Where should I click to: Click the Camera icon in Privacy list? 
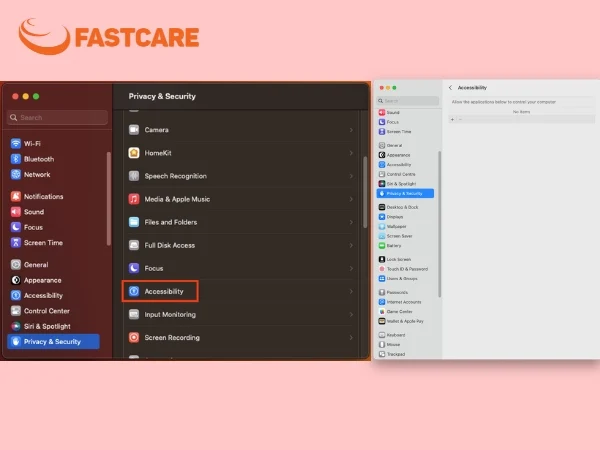[134, 130]
